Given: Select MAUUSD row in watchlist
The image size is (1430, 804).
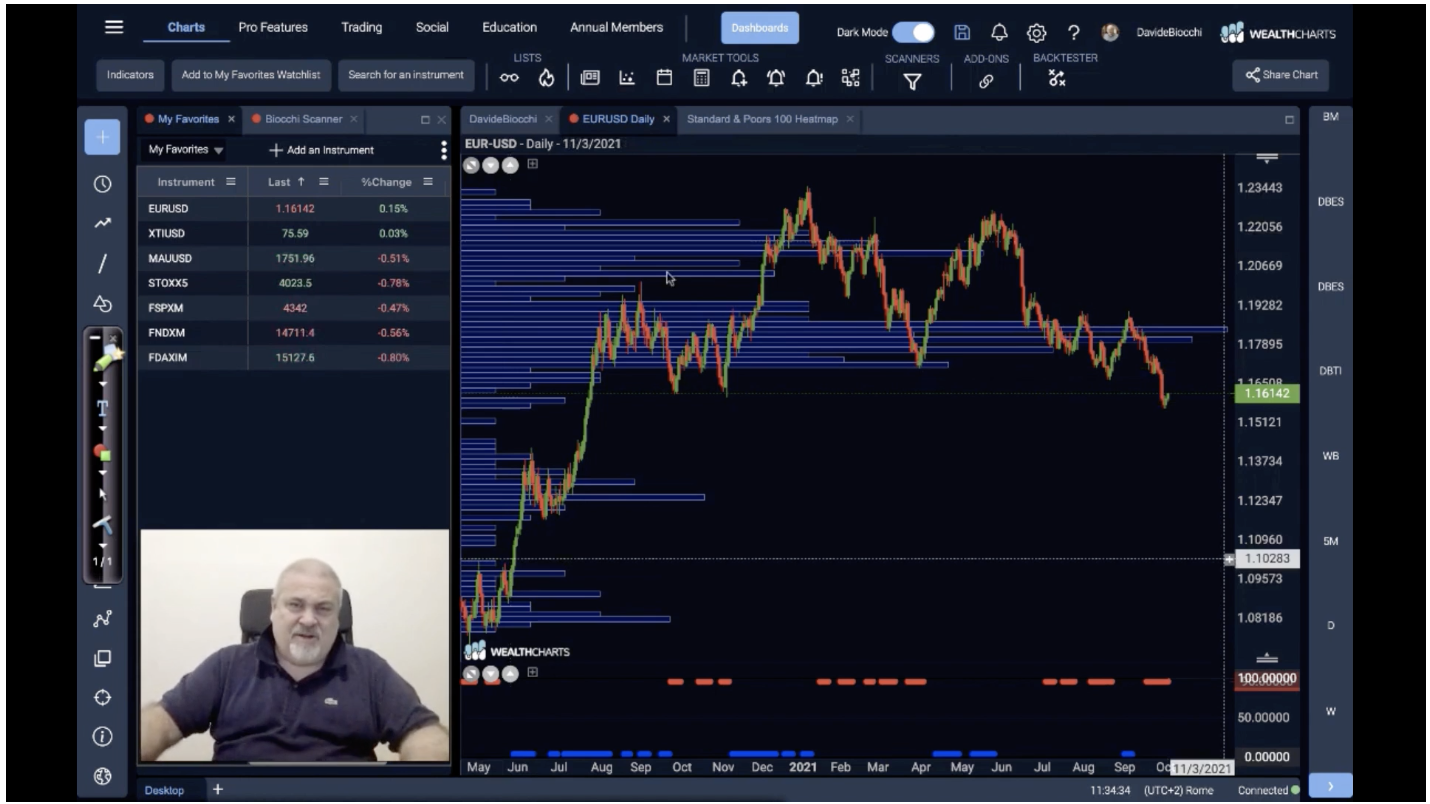Looking at the screenshot, I should coord(293,259).
